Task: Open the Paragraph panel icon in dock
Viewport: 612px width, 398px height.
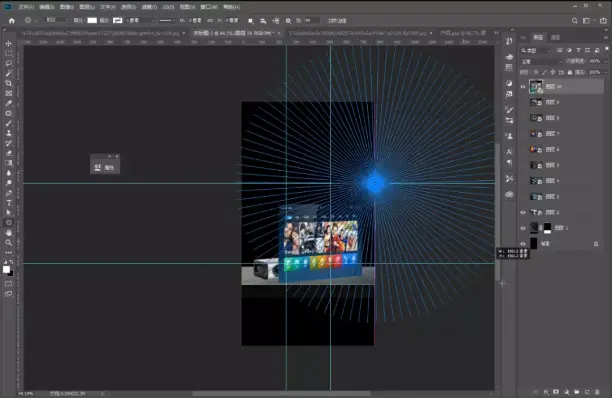Action: 509,163
